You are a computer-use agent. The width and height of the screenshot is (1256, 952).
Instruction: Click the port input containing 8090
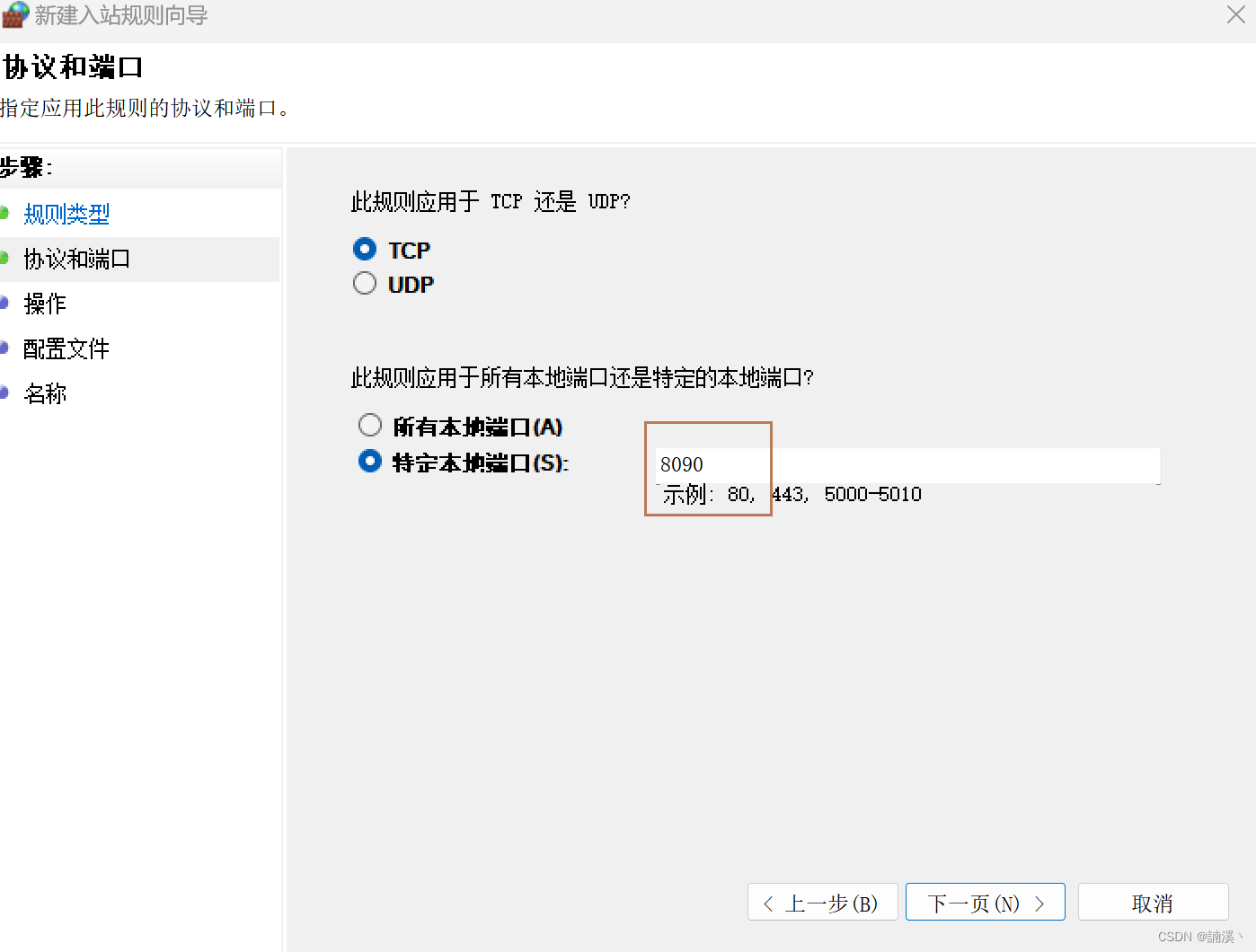pos(898,465)
